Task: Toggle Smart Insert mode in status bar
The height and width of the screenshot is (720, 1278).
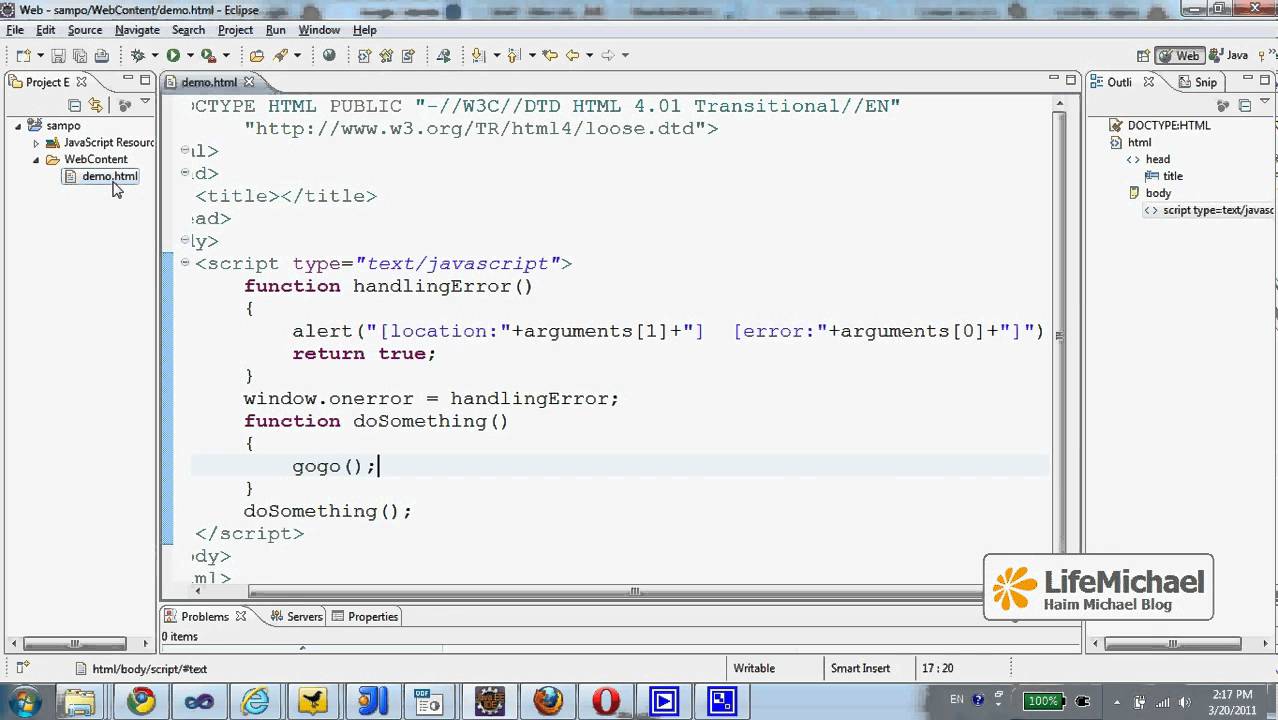Action: (860, 668)
